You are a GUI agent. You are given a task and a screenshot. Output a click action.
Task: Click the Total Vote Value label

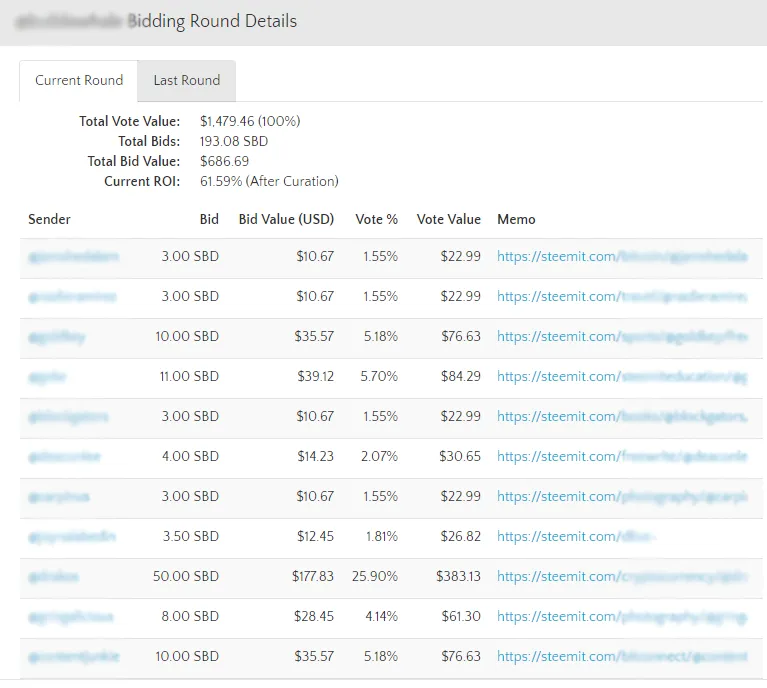(x=130, y=121)
